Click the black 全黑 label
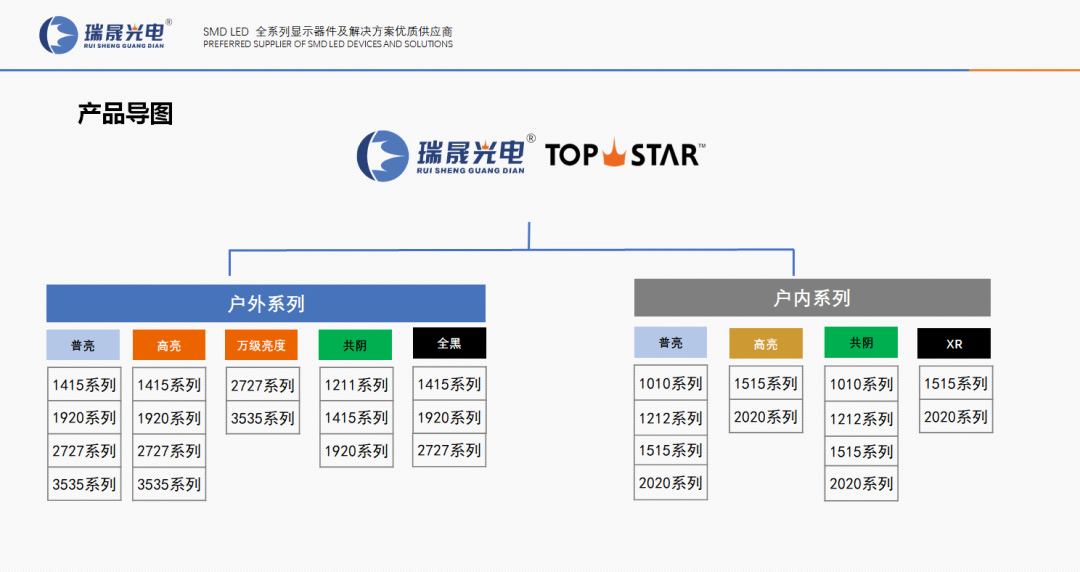 [449, 343]
